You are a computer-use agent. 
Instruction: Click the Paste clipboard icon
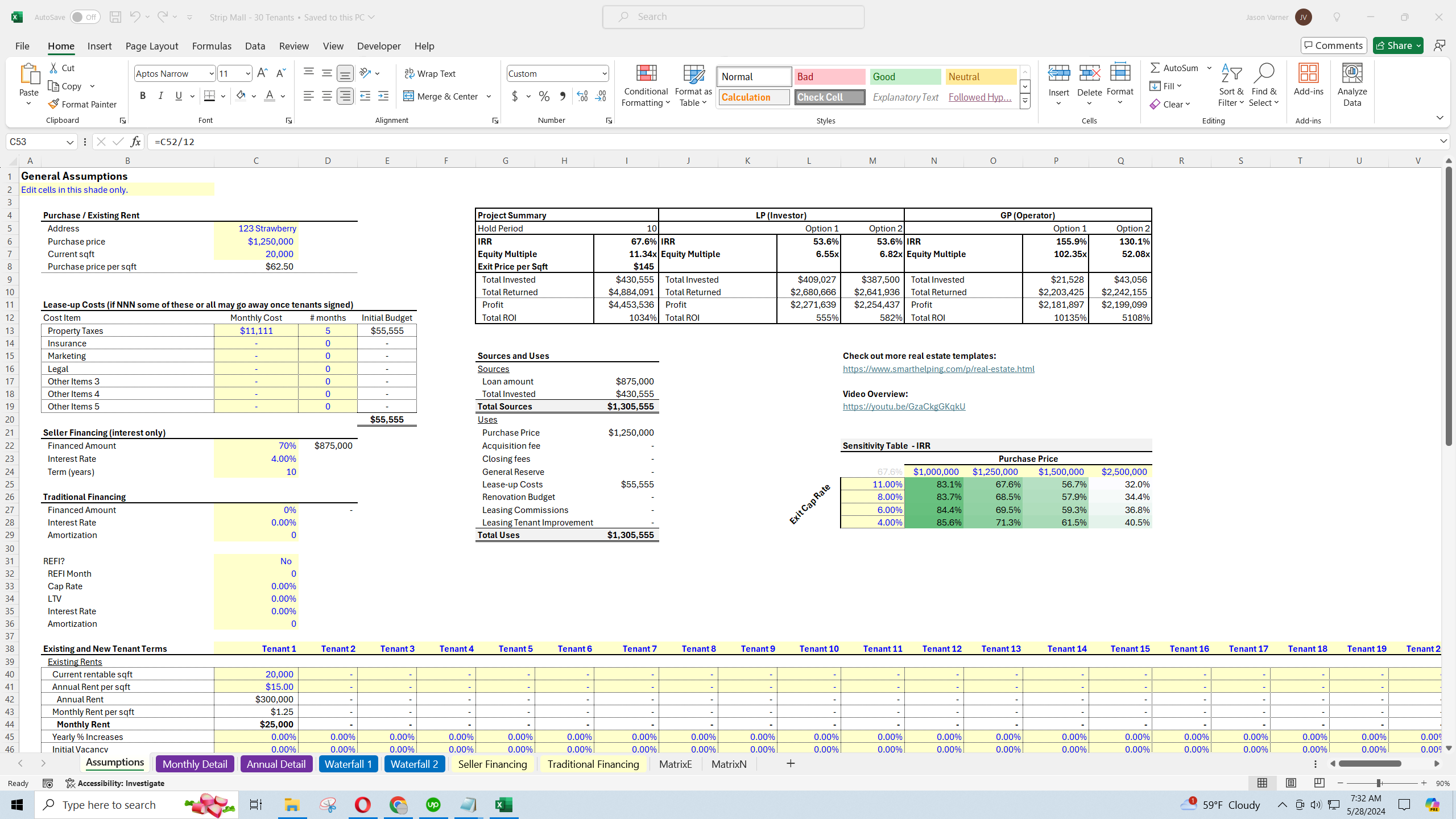[29, 75]
